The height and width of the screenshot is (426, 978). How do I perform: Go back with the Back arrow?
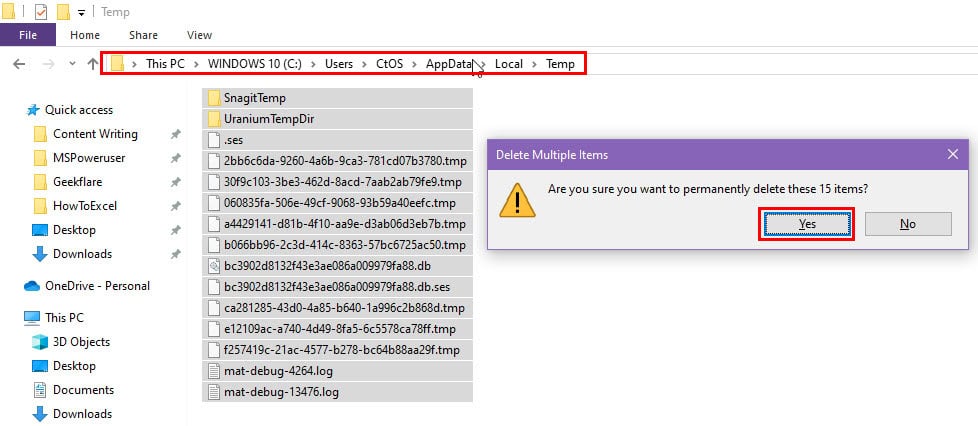pos(19,64)
